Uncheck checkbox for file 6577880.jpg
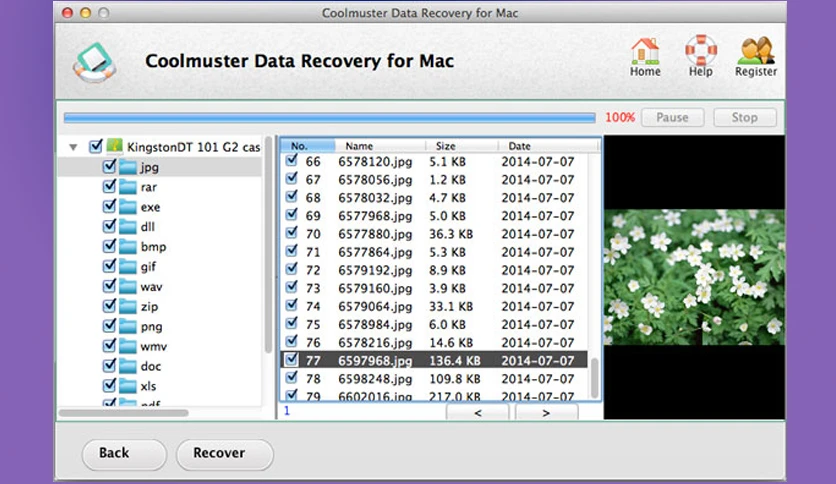This screenshot has width=836, height=484. pos(292,233)
